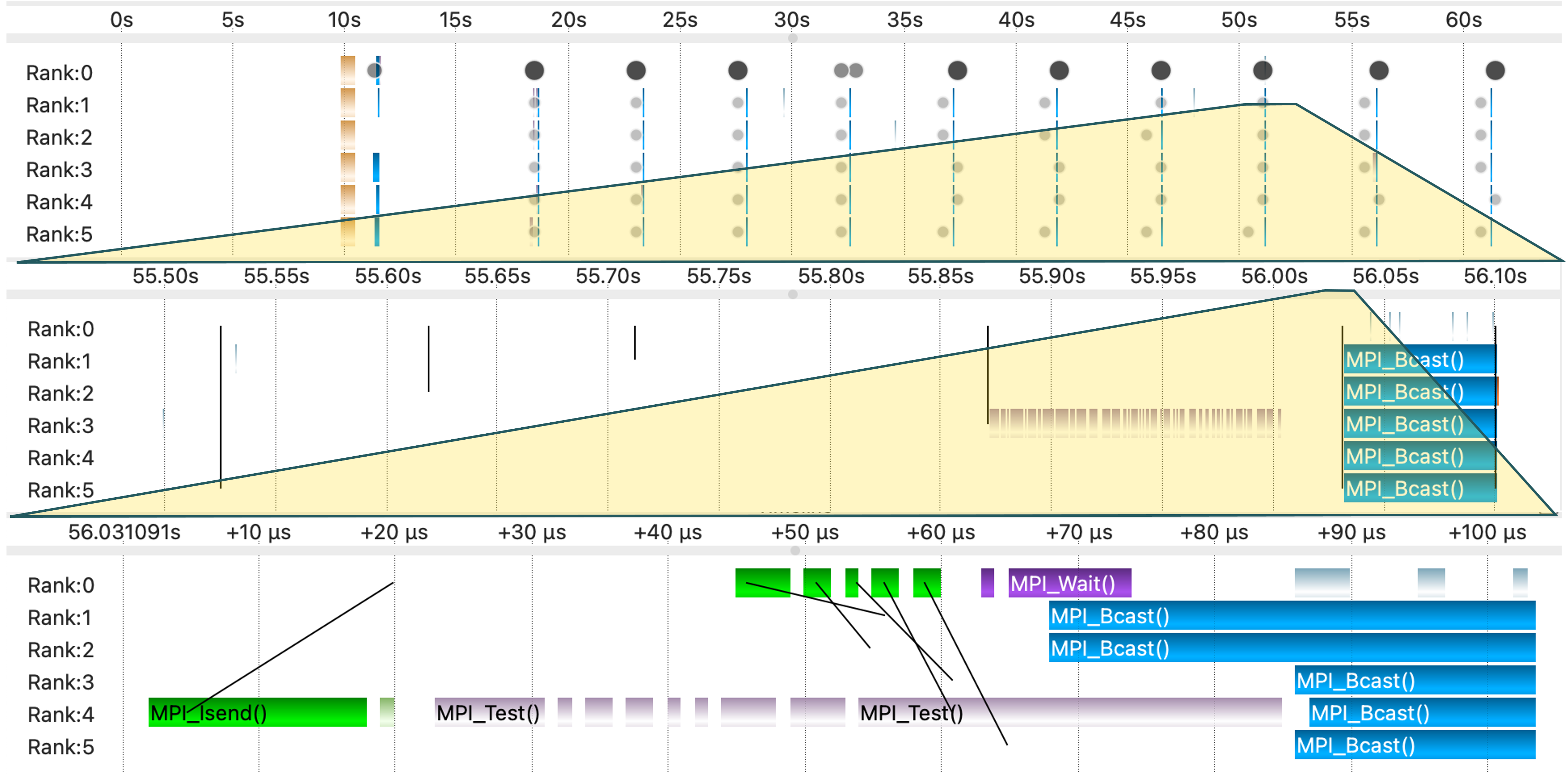Click the dark event marker at 20s on Rank:0
Screen dimensions: 1568x774
[x=534, y=71]
